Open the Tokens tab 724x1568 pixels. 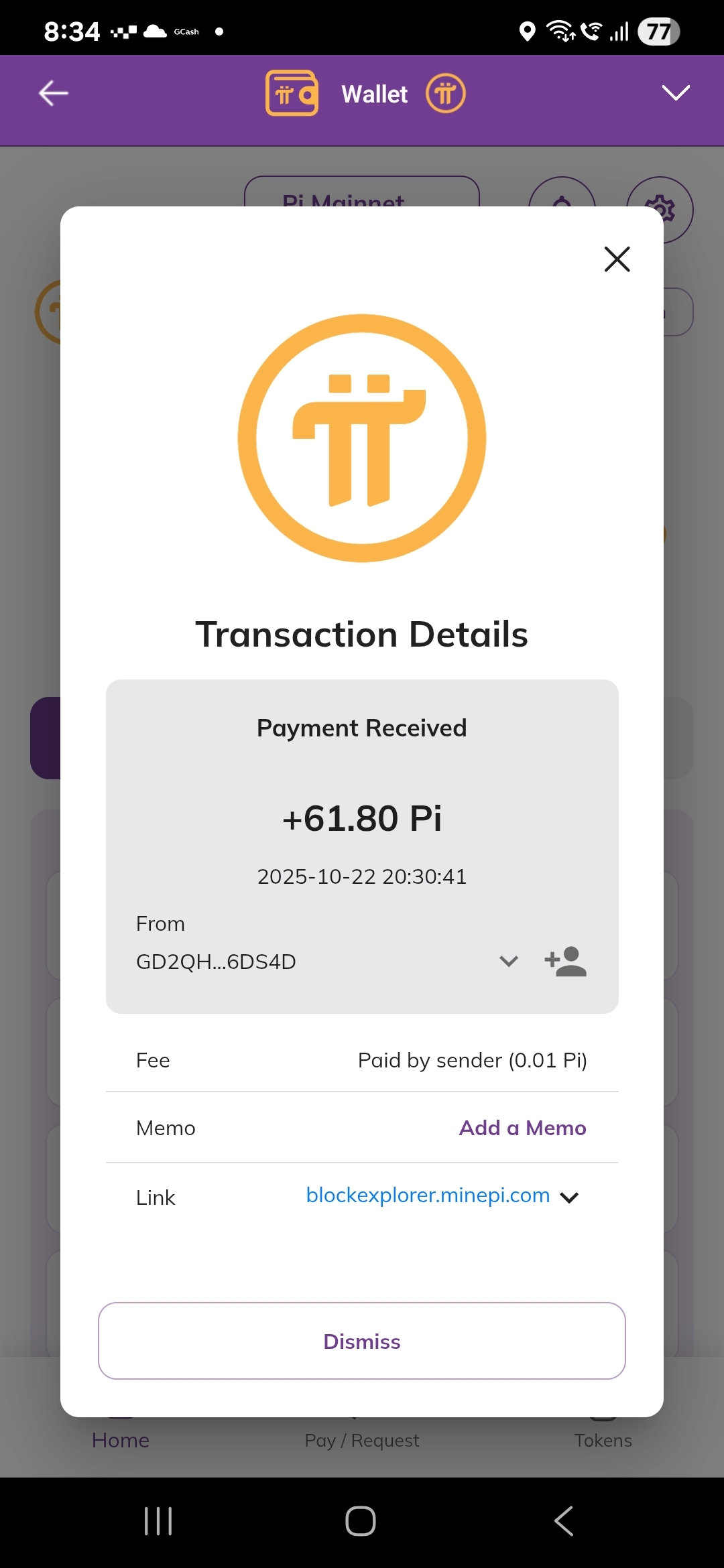click(603, 1439)
